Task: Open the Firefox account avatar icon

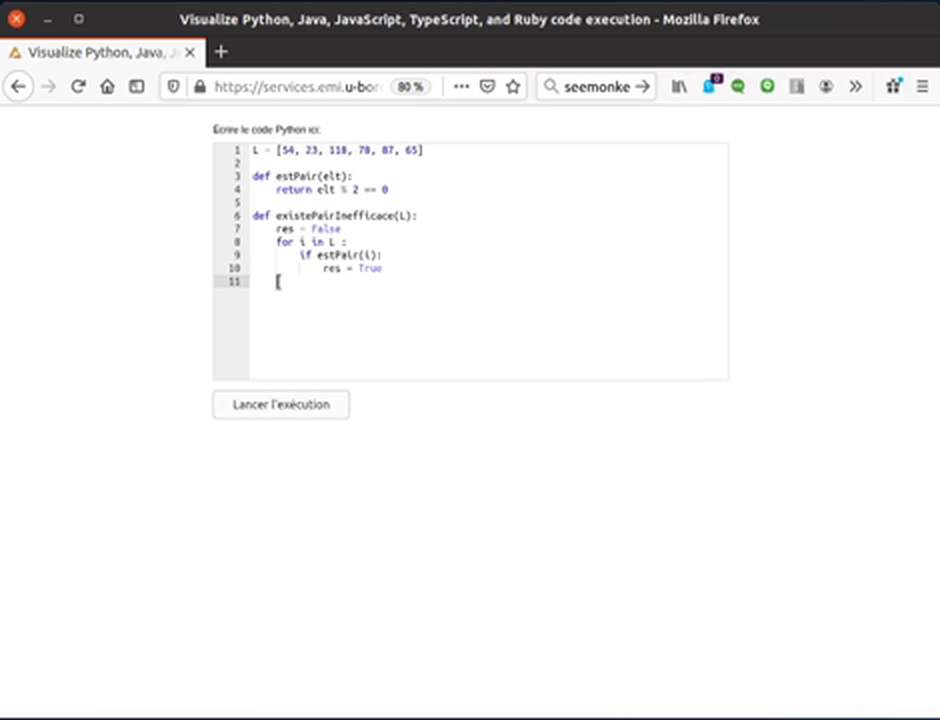Action: tap(826, 87)
